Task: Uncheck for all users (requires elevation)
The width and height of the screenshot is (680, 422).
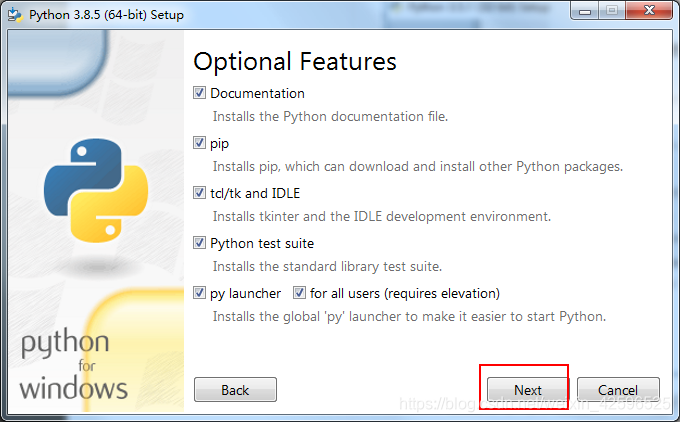Action: click(299, 293)
